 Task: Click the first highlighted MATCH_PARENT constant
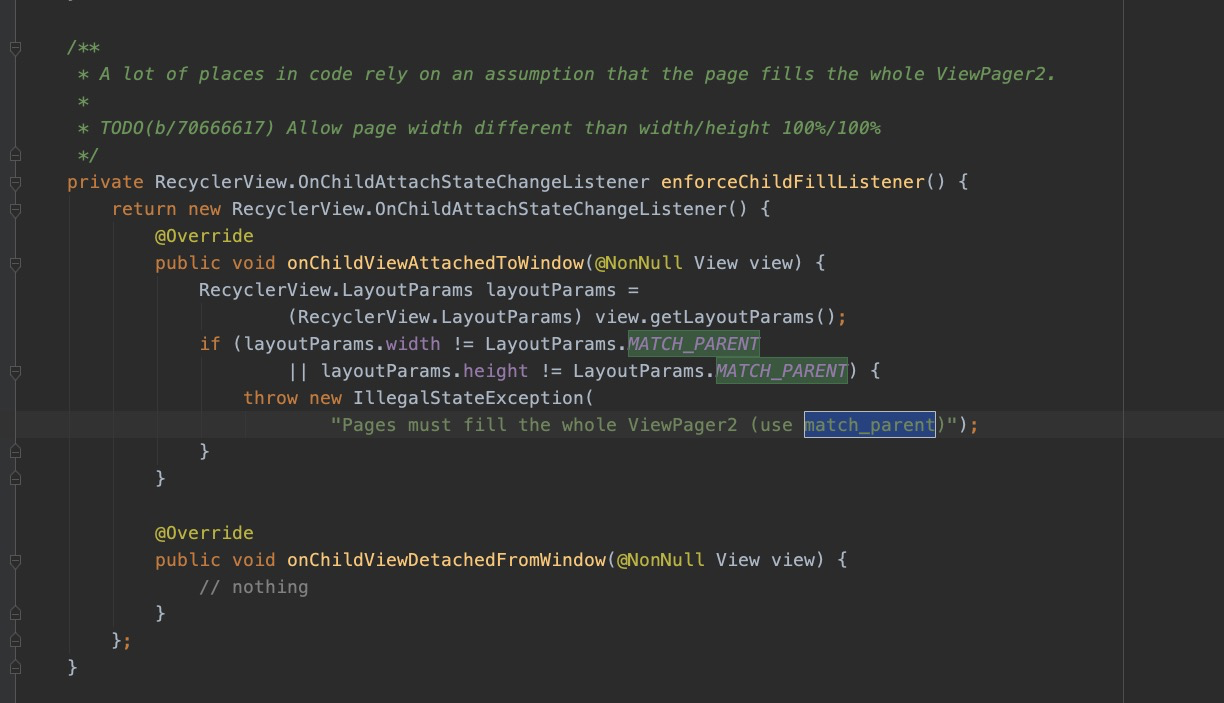(x=693, y=343)
